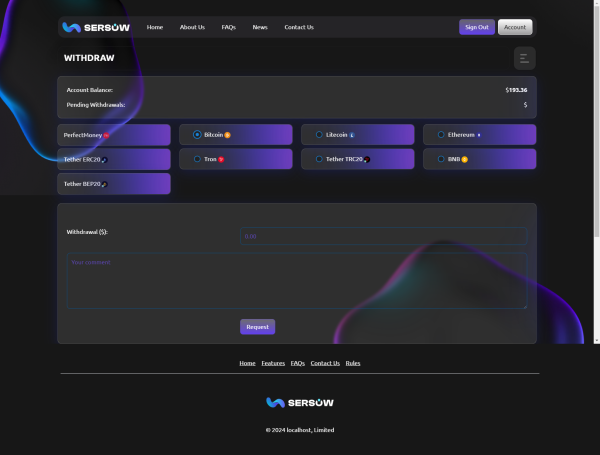The image size is (600, 455).
Task: Select the Tron radio button
Action: [x=197, y=159]
